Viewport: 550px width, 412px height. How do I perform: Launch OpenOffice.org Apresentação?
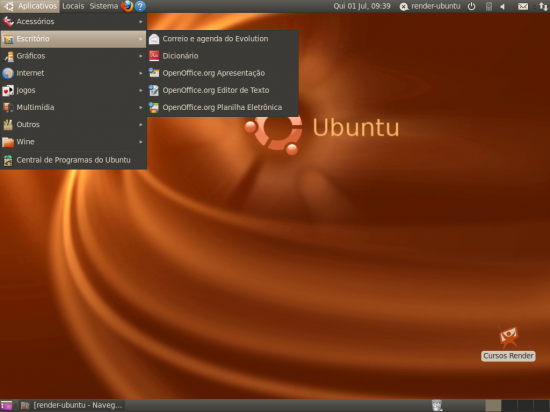coord(223,73)
